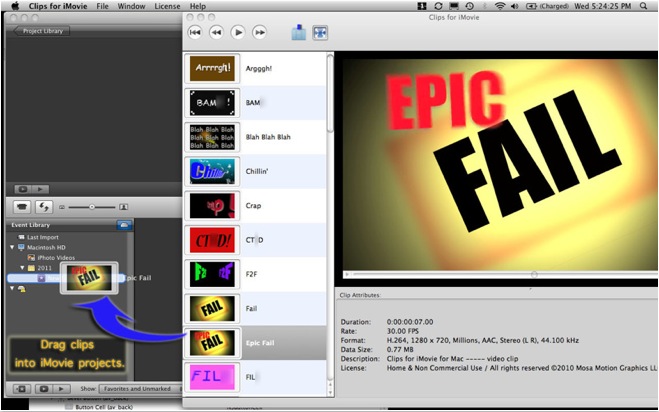Image resolution: width=659 pixels, height=412 pixels.
Task: Click the blue bottle toolbar icon
Action: point(298,32)
